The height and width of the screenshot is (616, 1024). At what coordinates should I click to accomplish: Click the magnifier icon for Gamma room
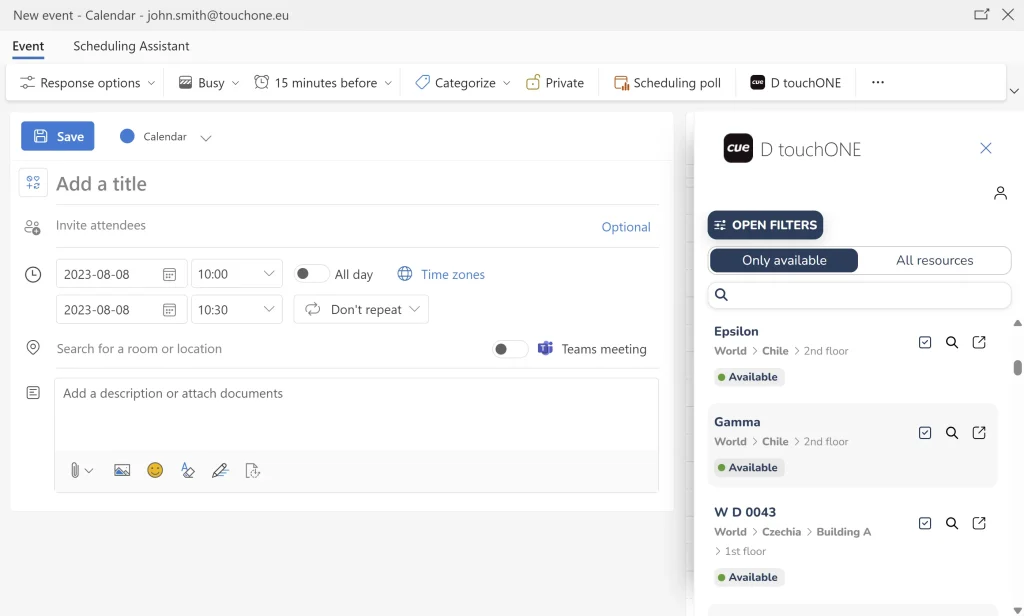point(952,433)
